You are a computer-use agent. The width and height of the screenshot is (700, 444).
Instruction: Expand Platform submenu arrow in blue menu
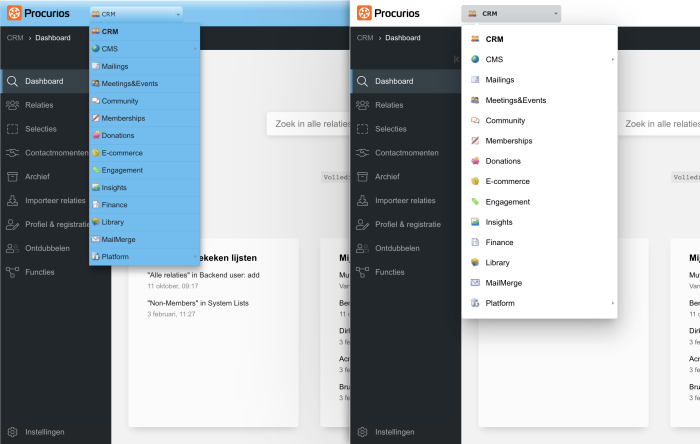195,257
